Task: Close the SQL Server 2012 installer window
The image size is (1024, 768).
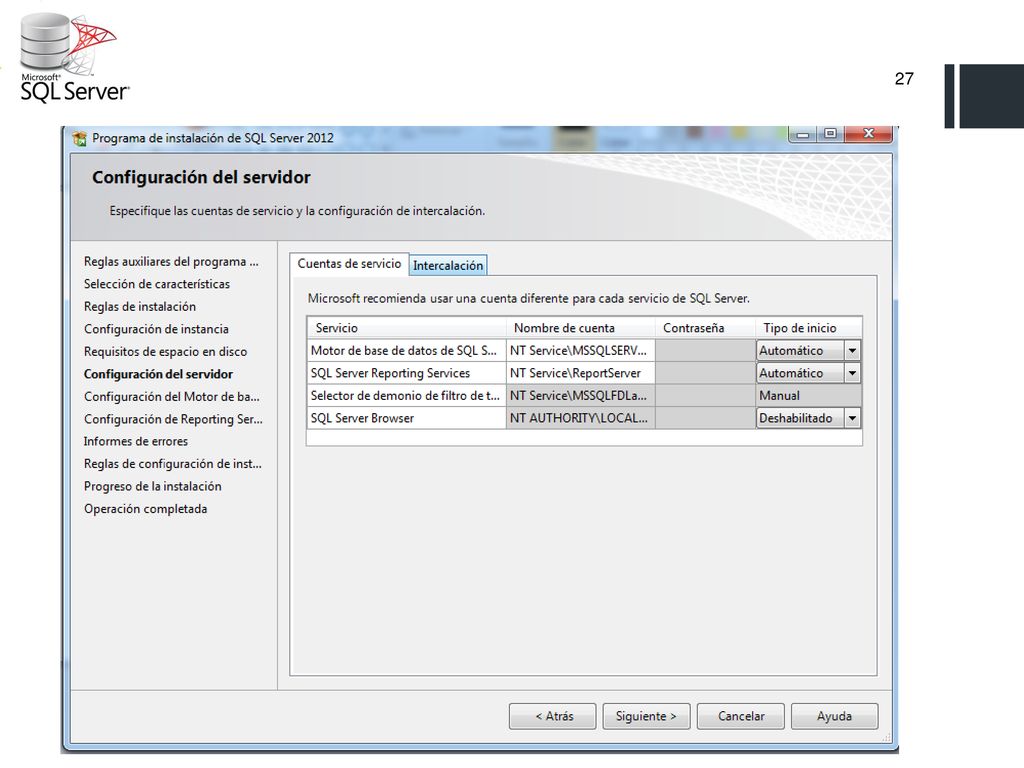Action: click(x=869, y=134)
